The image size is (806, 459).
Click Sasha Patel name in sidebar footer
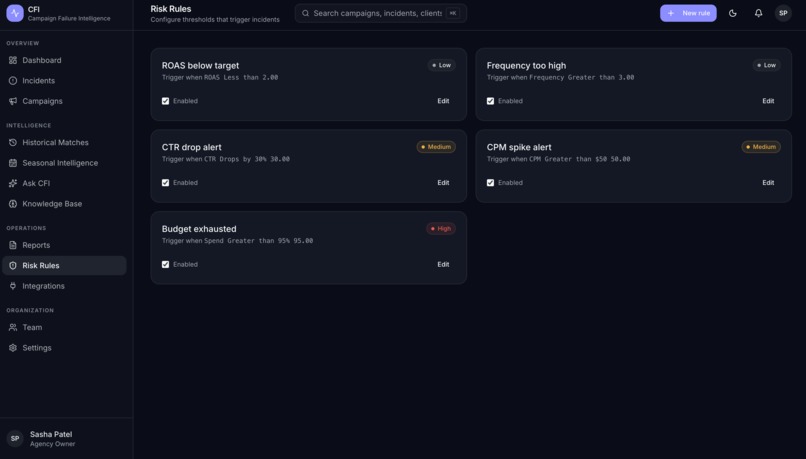tap(51, 434)
